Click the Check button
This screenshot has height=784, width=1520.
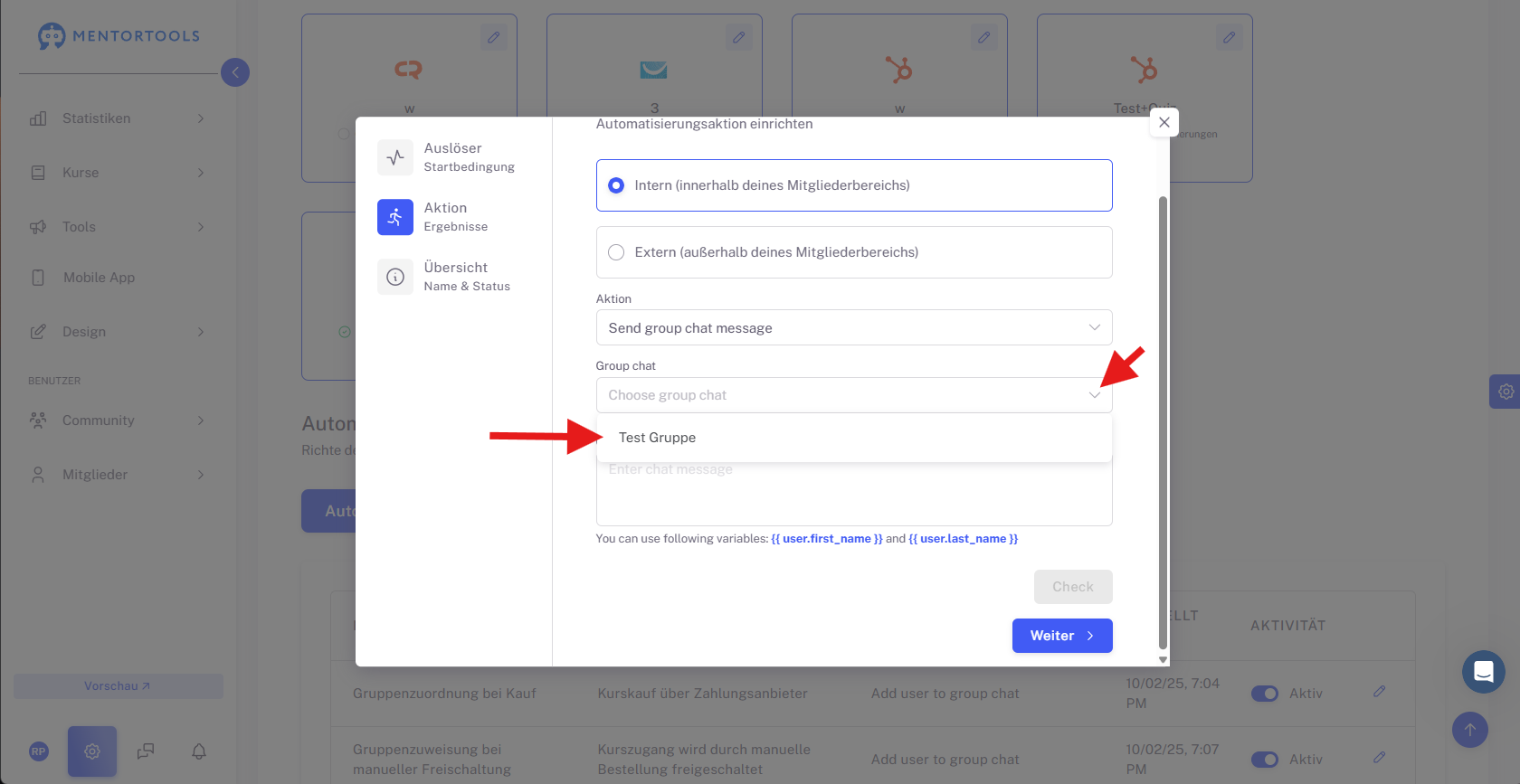[1073, 587]
